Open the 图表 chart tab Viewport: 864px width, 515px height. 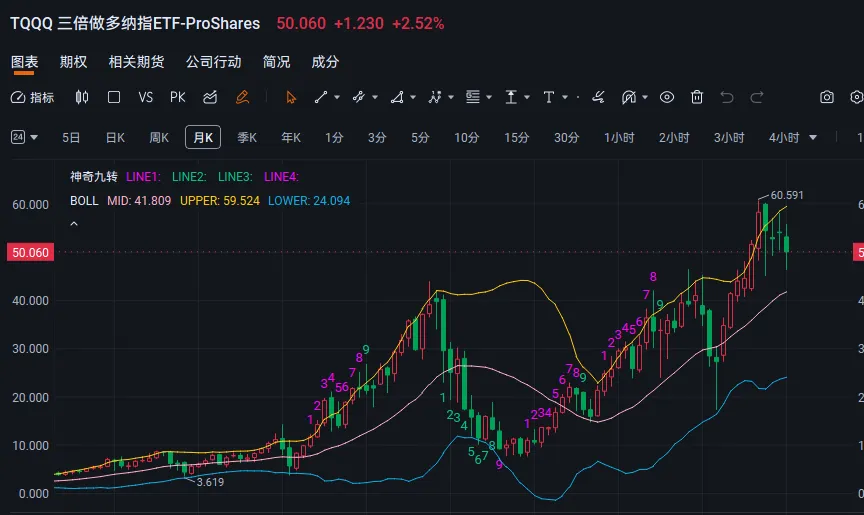click(x=24, y=62)
